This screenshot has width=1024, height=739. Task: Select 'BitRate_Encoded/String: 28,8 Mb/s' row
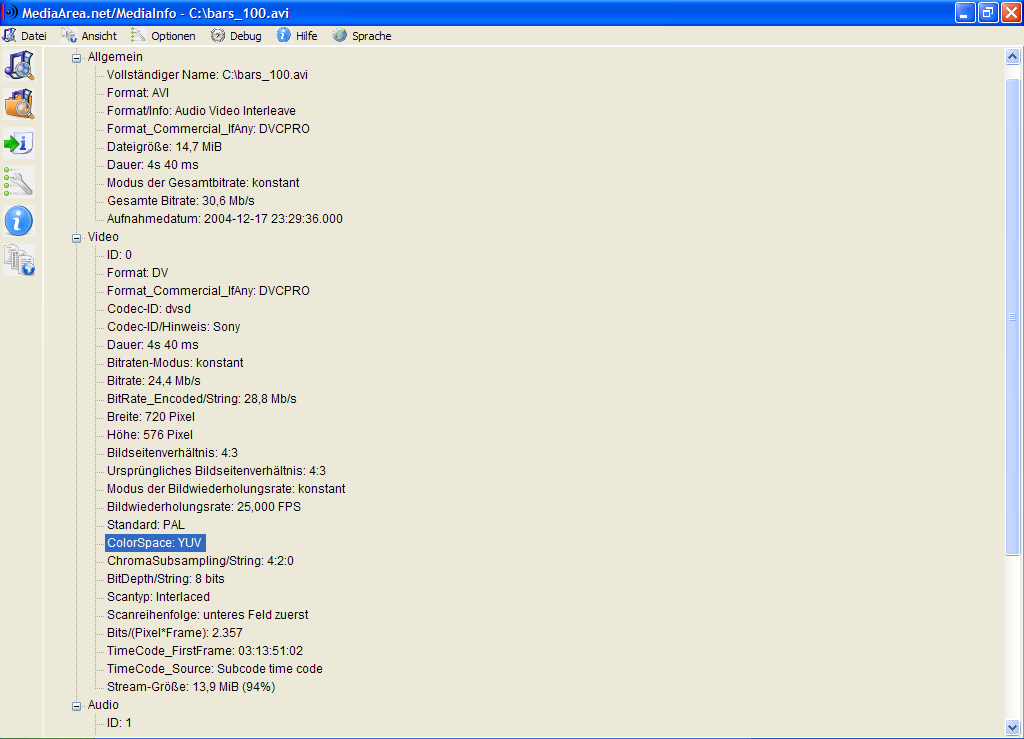click(202, 399)
